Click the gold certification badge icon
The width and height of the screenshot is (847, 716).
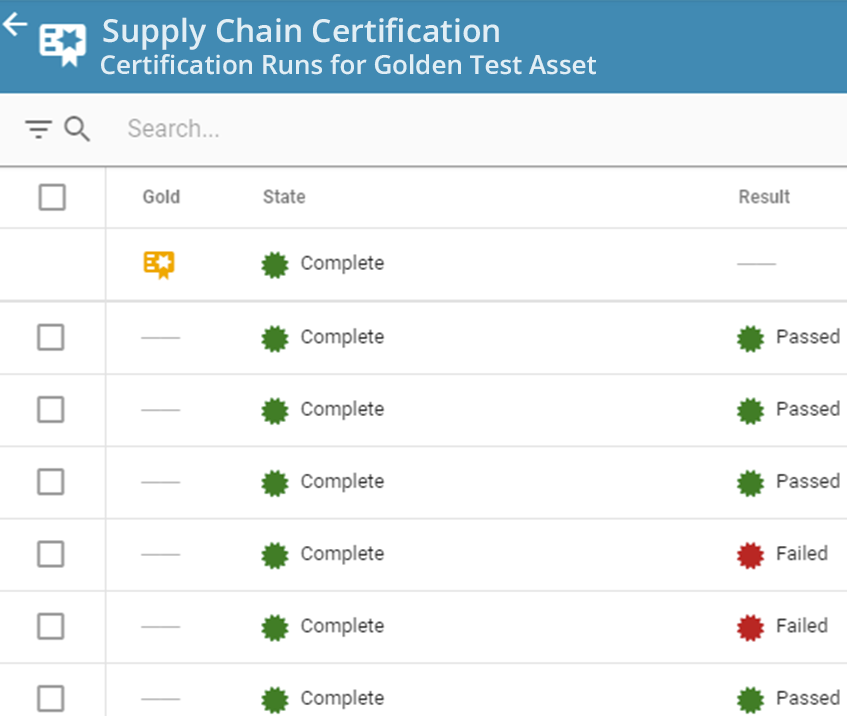(159, 264)
